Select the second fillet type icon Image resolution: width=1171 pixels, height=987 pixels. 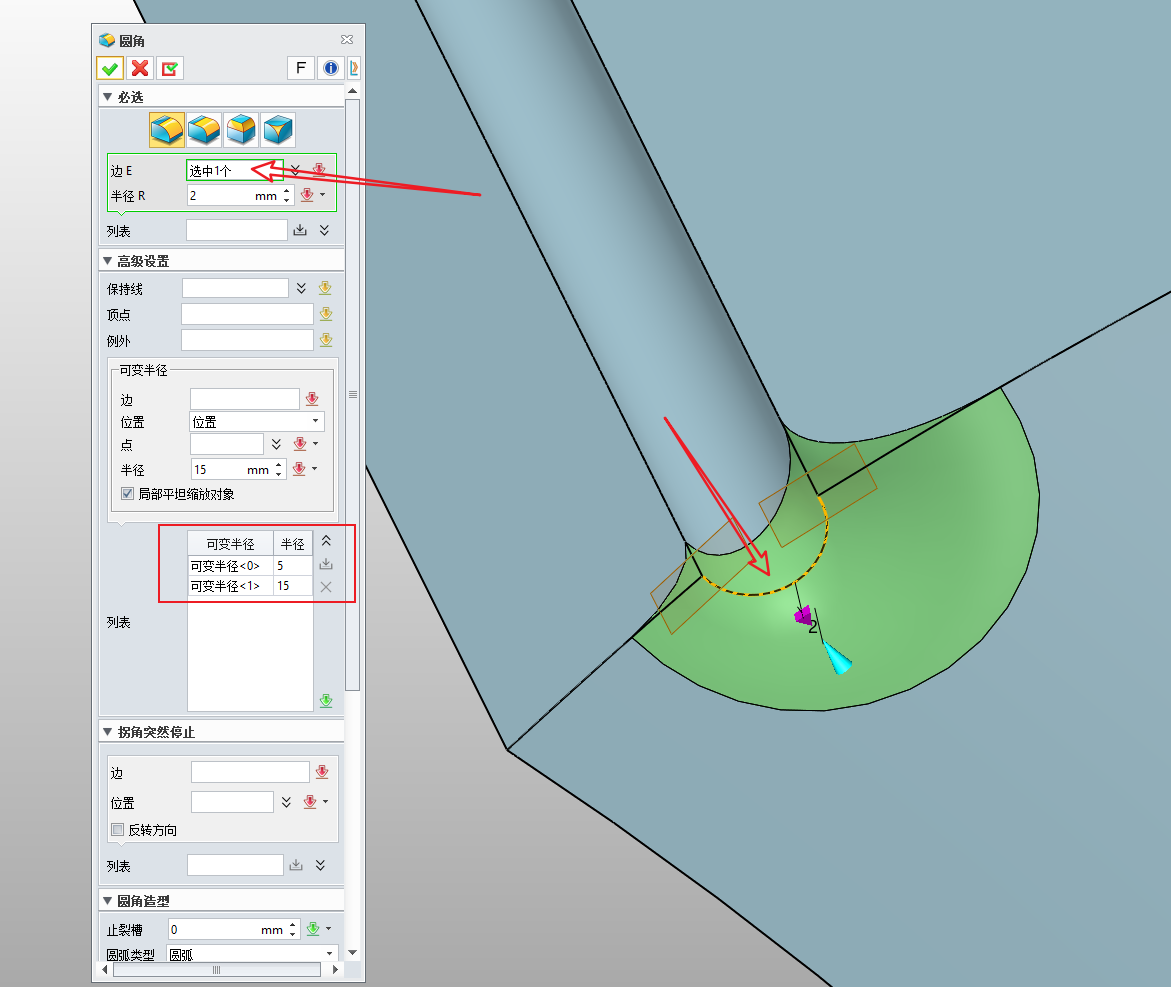click(x=204, y=129)
